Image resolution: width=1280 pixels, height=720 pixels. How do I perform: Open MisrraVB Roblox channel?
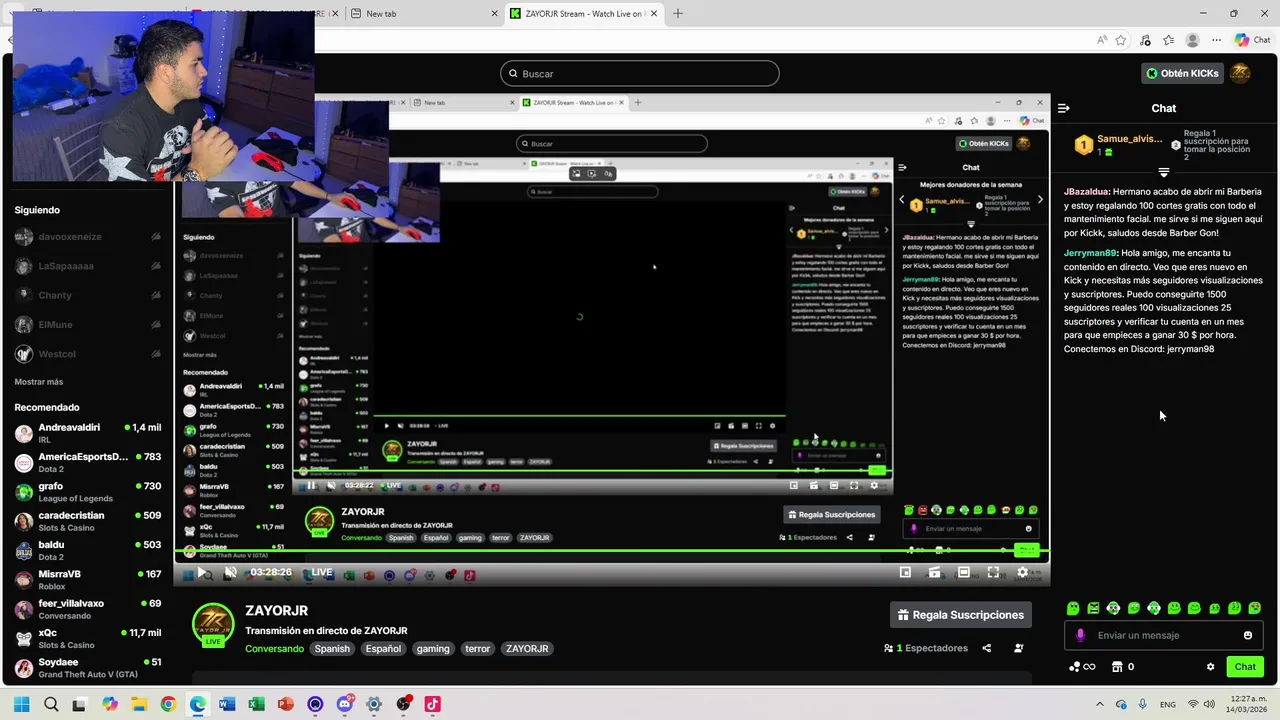pos(88,580)
